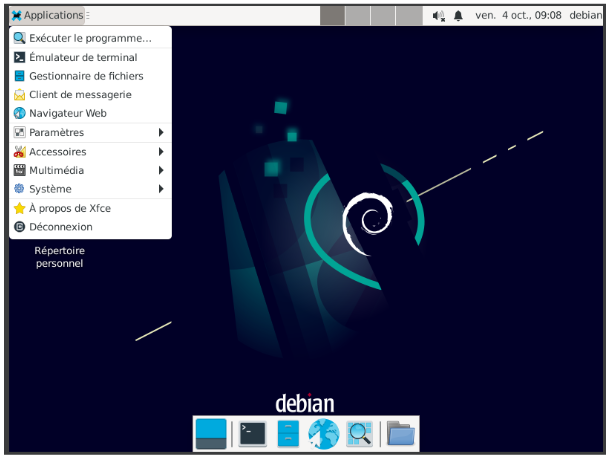Open Client de messagerie from menu
Image resolution: width=607 pixels, height=455 pixels.
point(80,95)
